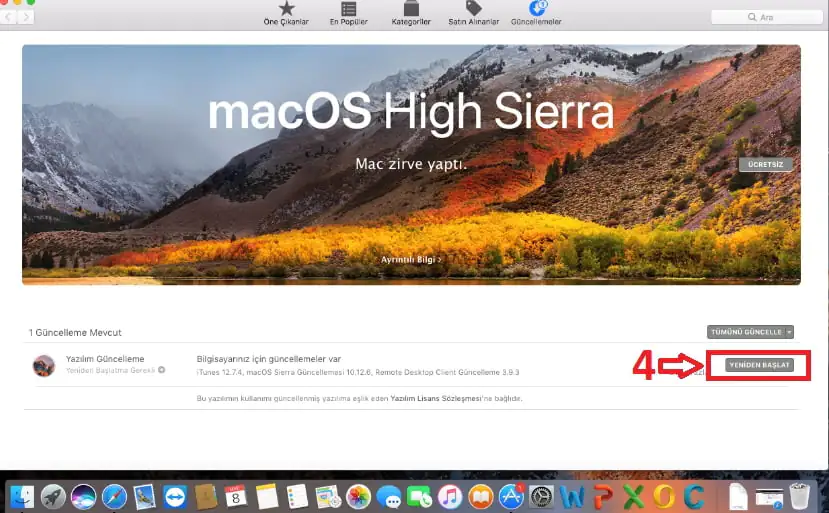Viewport: 829px width, 513px height.
Task: Launch TeamViewer from the dock
Action: pyautogui.click(x=175, y=497)
